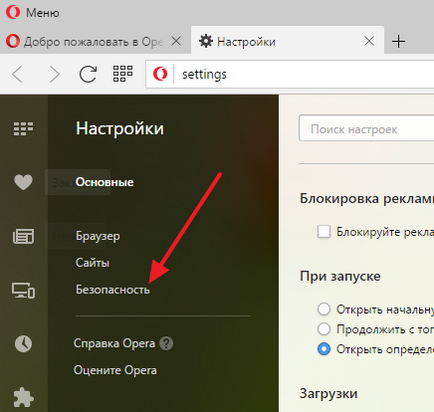This screenshot has height=412, width=434.
Task: Go back with the left arrow button
Action: tap(17, 74)
